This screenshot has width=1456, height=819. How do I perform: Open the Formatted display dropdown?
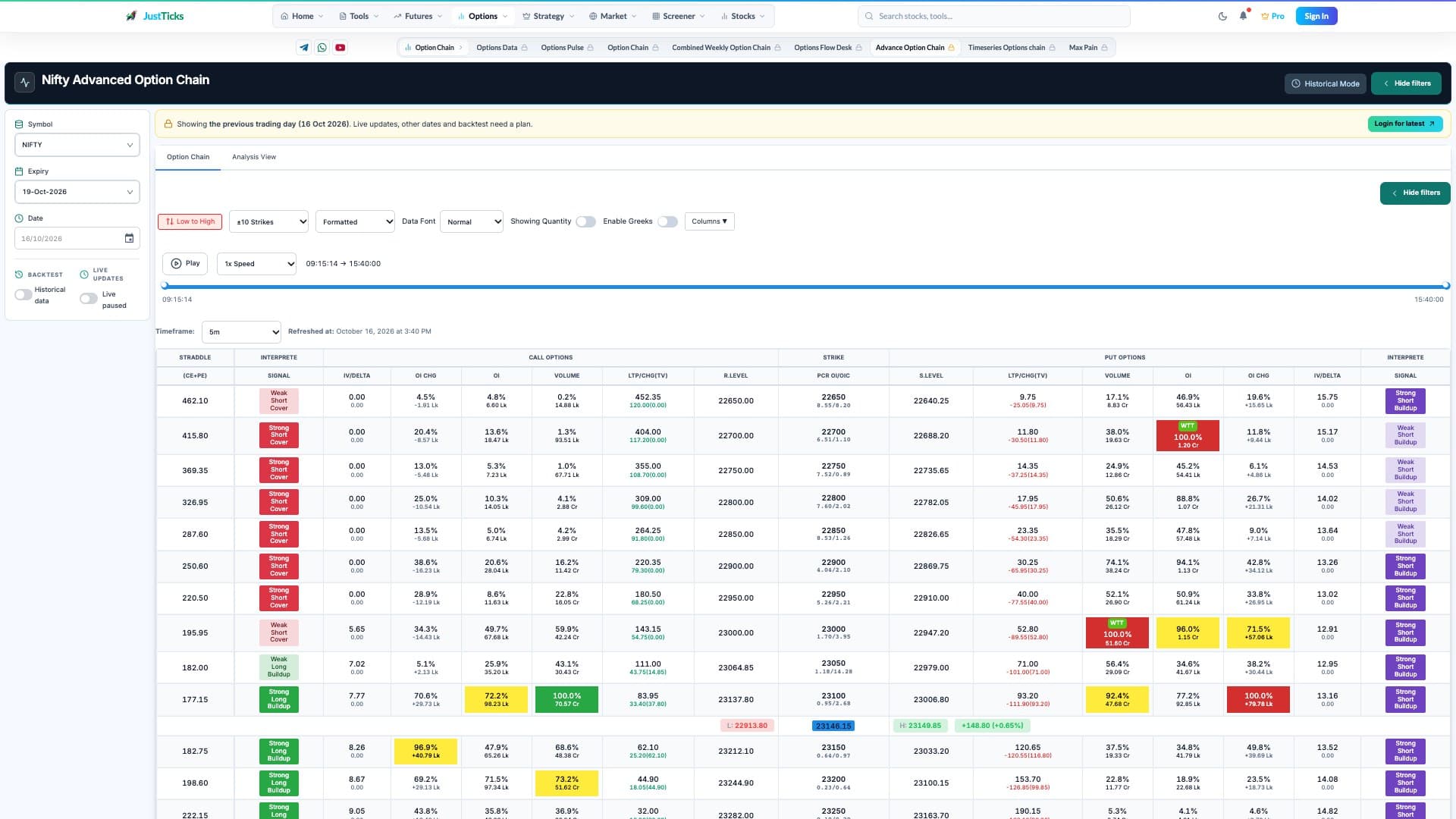point(355,221)
